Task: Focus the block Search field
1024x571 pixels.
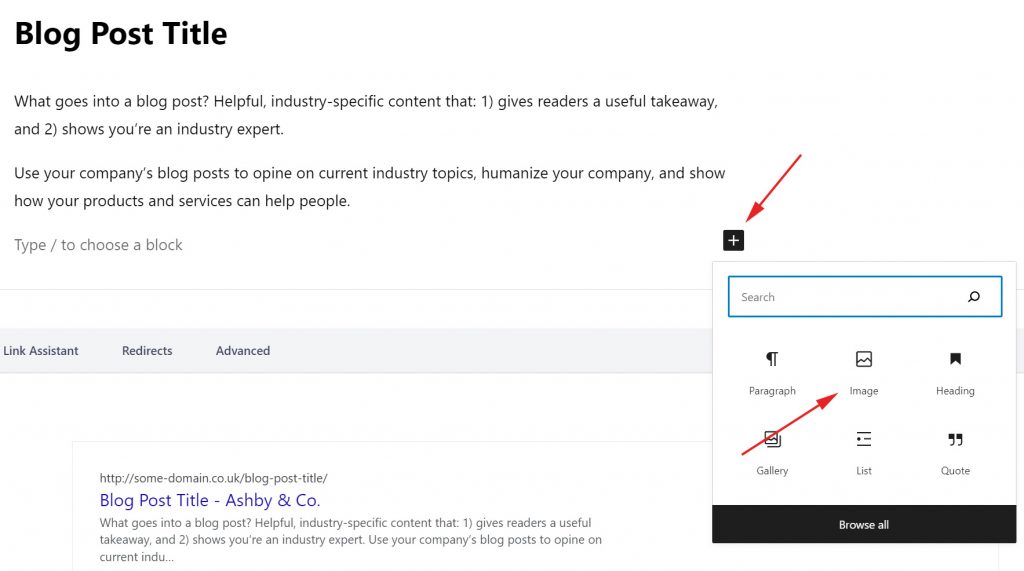Action: (x=865, y=297)
